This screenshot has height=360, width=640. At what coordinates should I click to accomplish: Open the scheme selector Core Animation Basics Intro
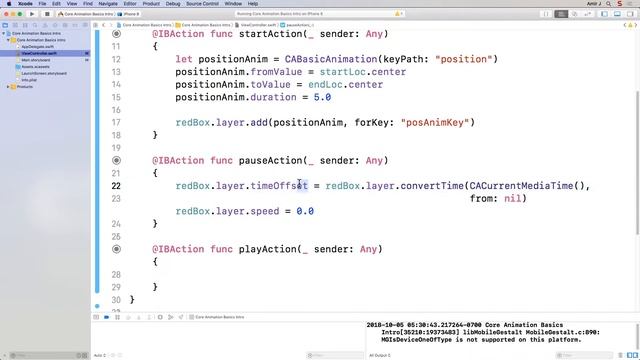(86, 14)
